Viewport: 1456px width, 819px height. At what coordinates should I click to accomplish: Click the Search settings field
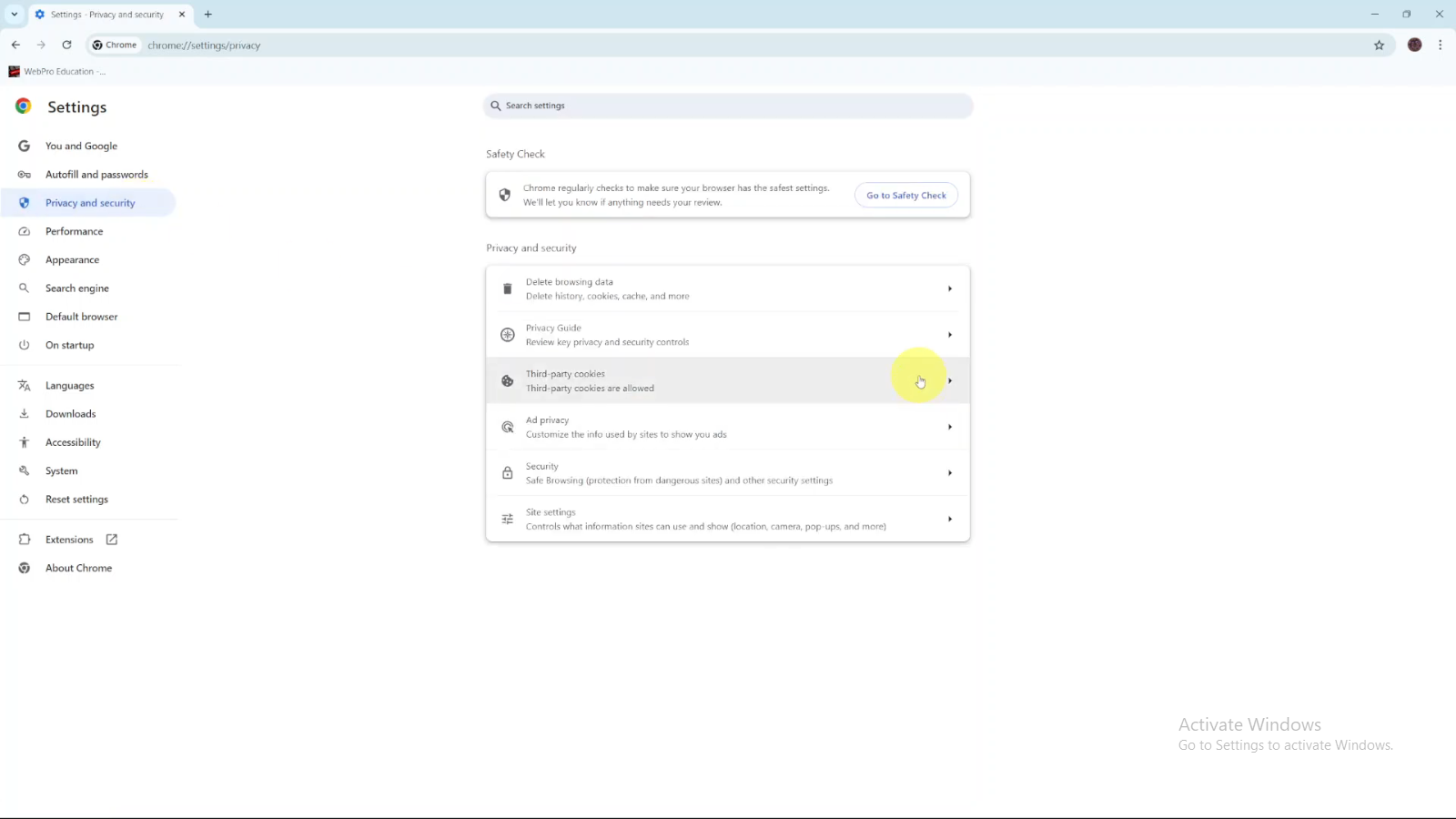pos(728,106)
